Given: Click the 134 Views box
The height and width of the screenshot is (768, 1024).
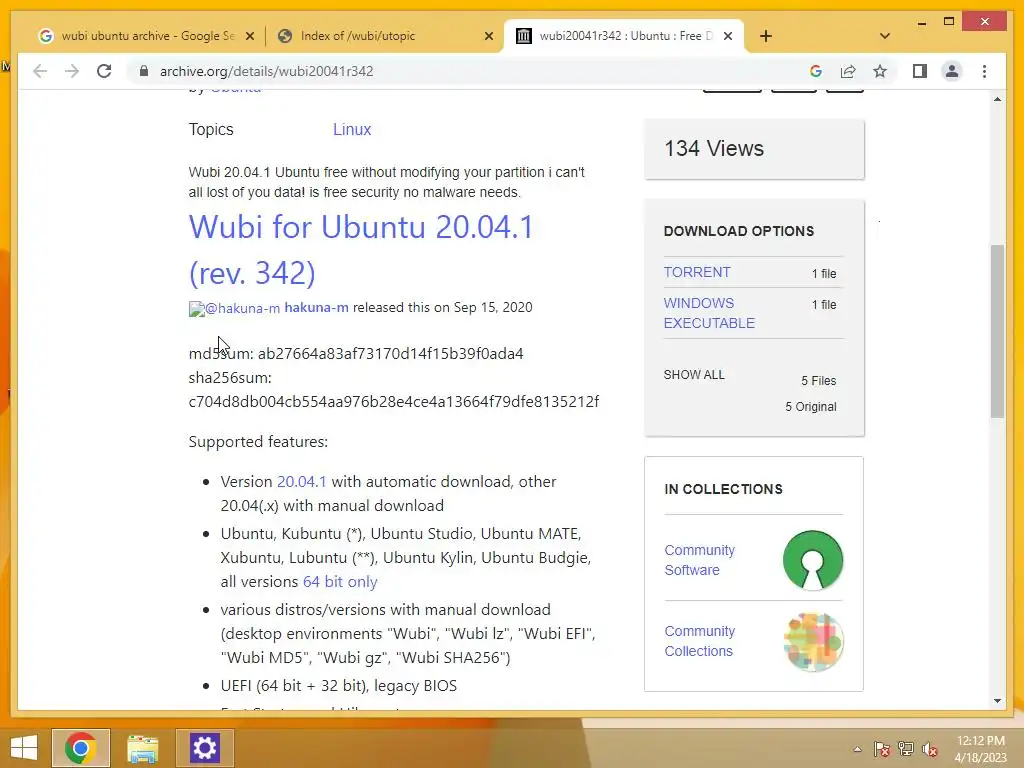Looking at the screenshot, I should click(754, 149).
